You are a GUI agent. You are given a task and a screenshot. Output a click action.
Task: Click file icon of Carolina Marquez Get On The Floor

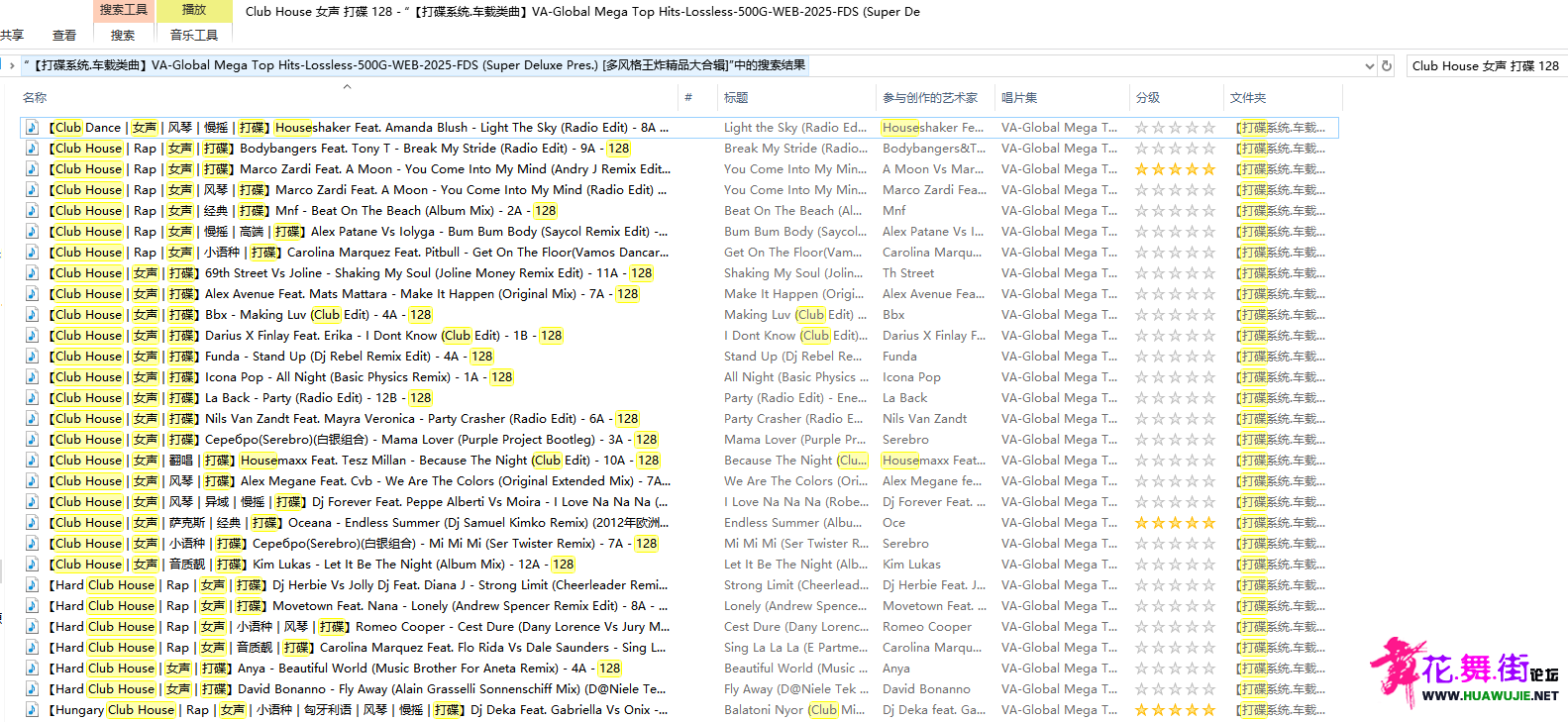coord(33,253)
